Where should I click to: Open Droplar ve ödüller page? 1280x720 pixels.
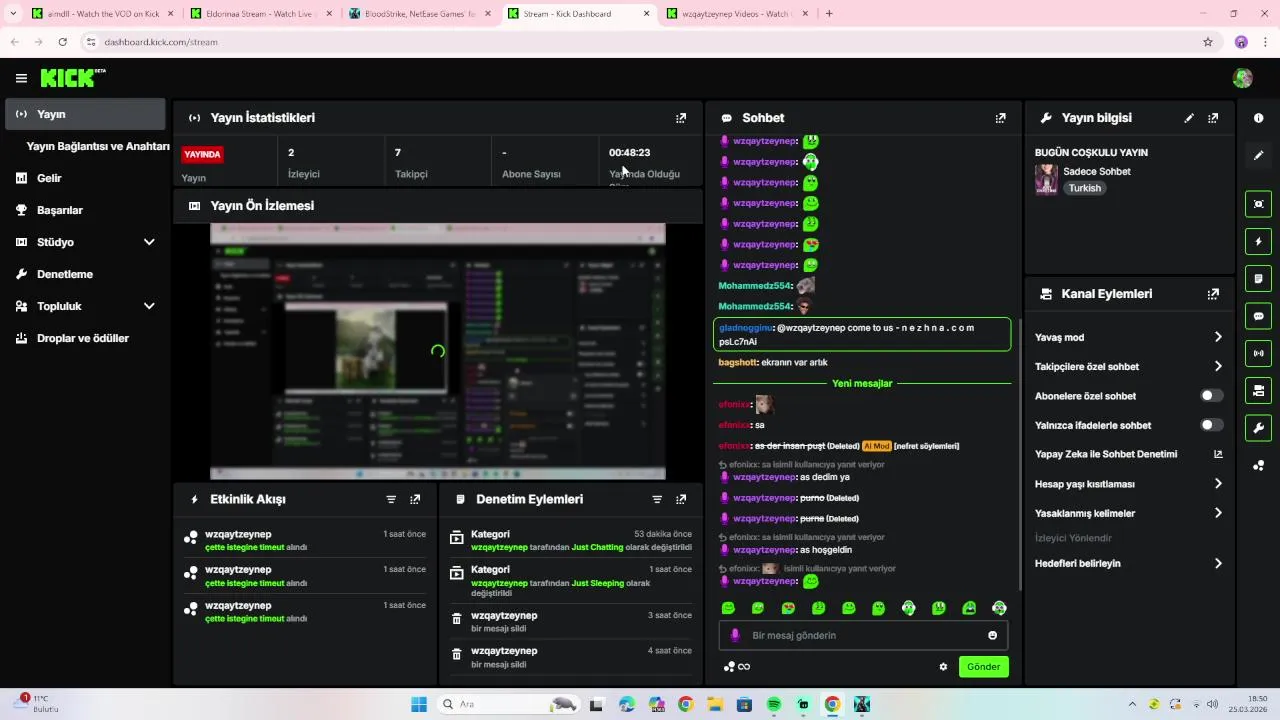point(85,338)
